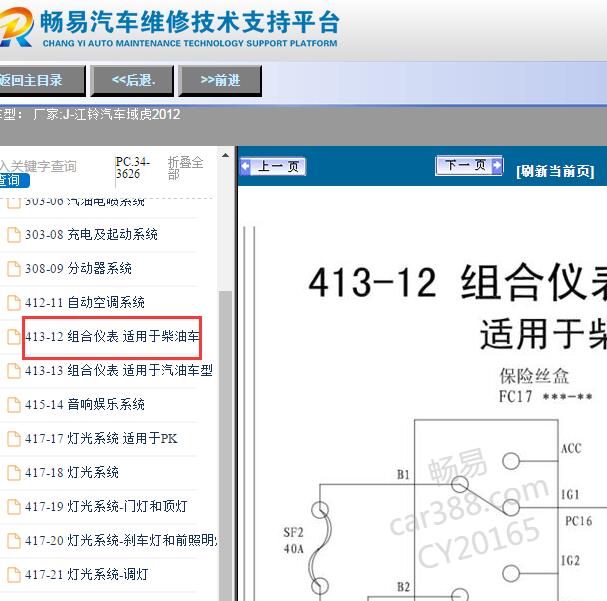
Task: Click the IG2 terminal label in diagram
Action: click(570, 560)
